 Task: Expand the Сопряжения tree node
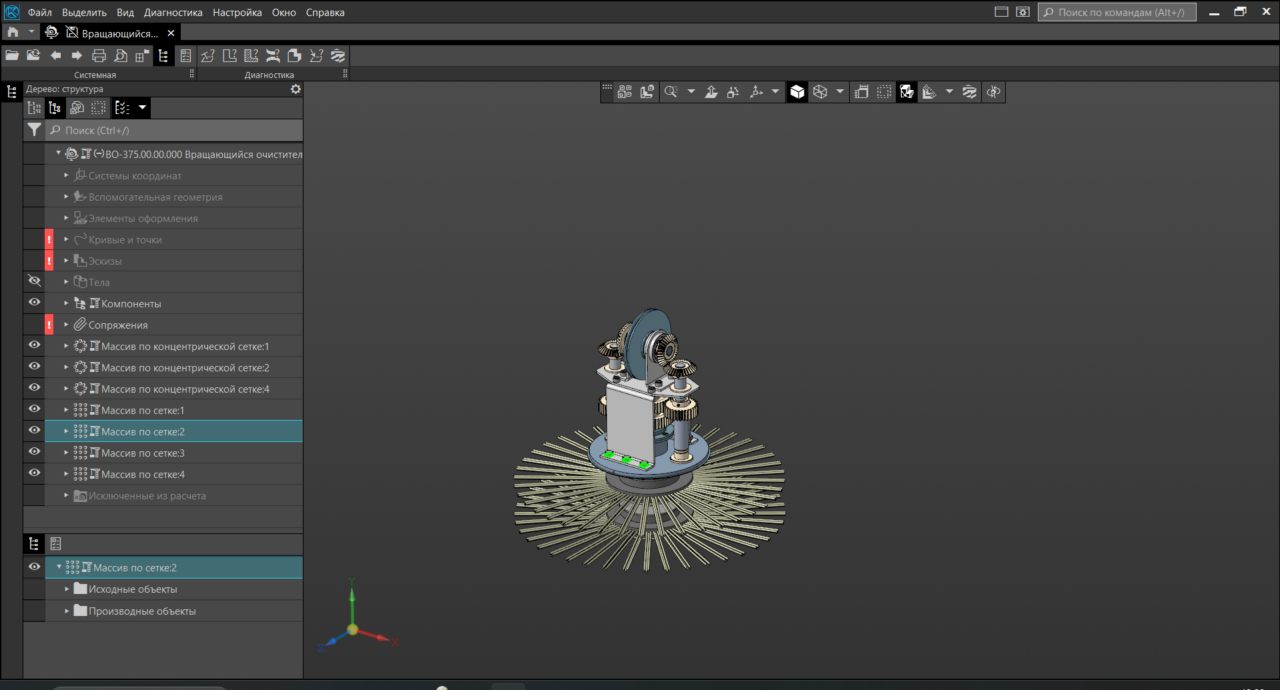(x=67, y=325)
